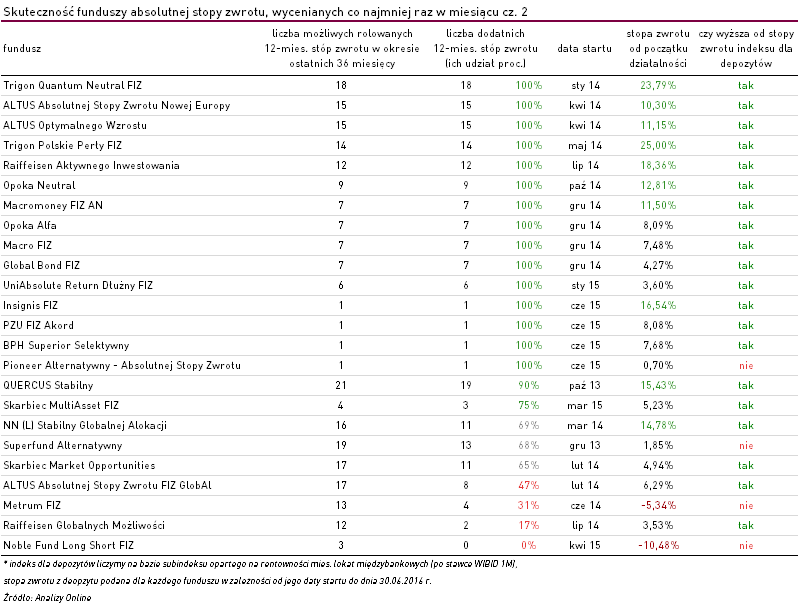The height and width of the screenshot is (607, 798).
Task: Click the 90% share for QUERCUS Stabilny
Action: click(528, 385)
